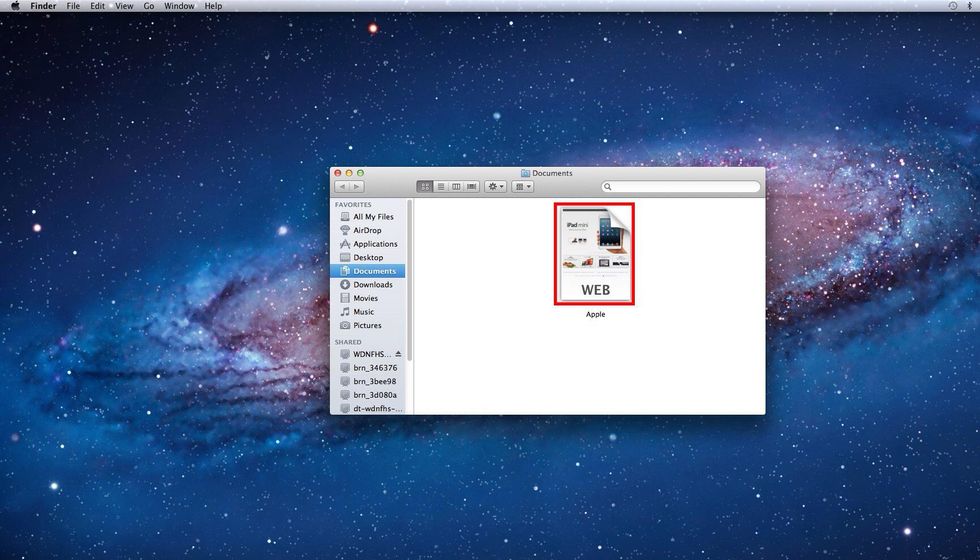Screen dimensions: 980x560
Task: Switch to icon view
Action: pos(424,187)
